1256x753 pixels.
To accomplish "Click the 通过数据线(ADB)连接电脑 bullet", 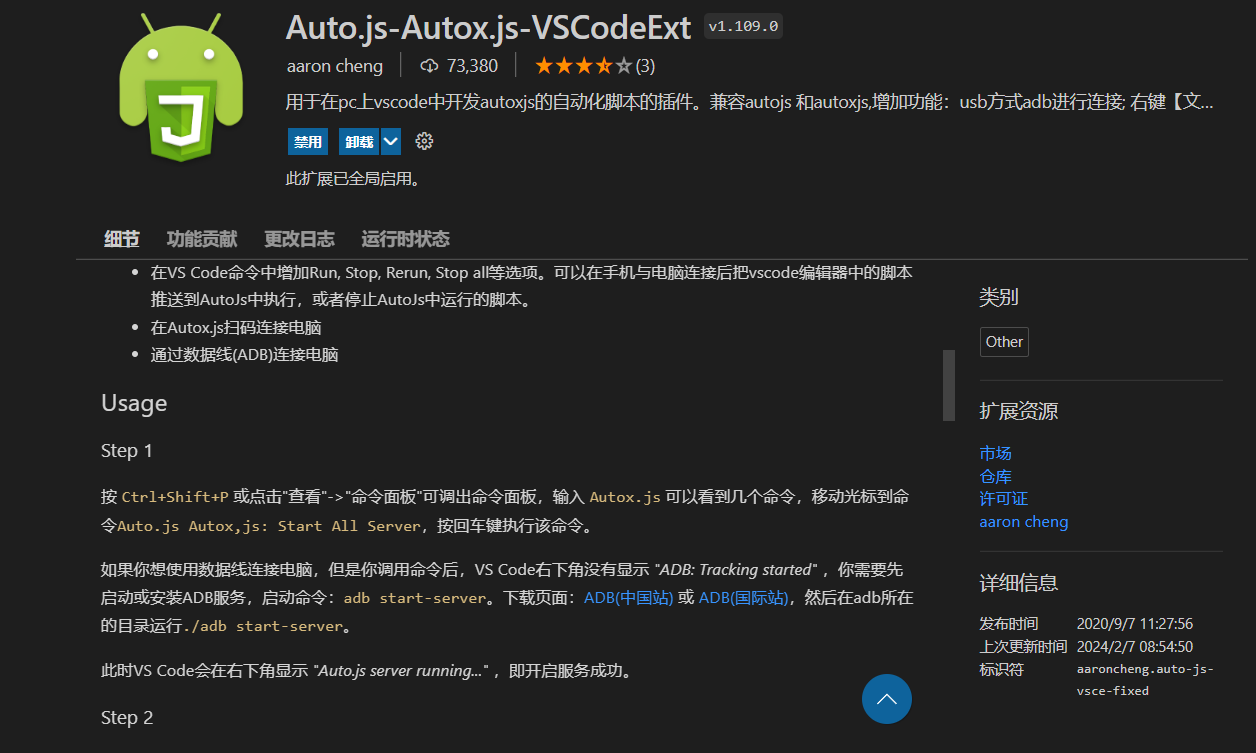I will 244,355.
